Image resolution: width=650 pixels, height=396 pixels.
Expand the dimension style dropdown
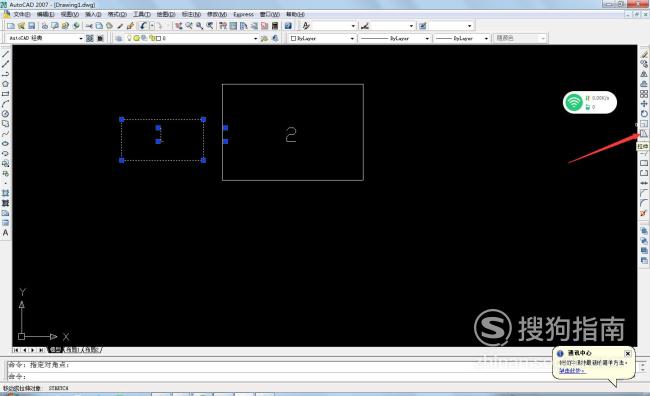pyautogui.click(x=411, y=26)
